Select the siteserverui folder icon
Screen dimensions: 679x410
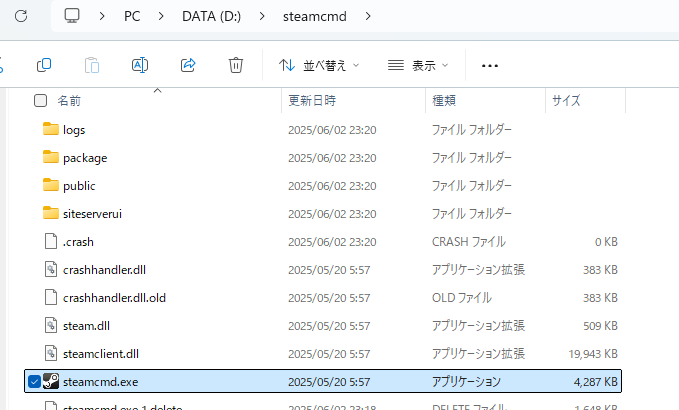pyautogui.click(x=51, y=213)
